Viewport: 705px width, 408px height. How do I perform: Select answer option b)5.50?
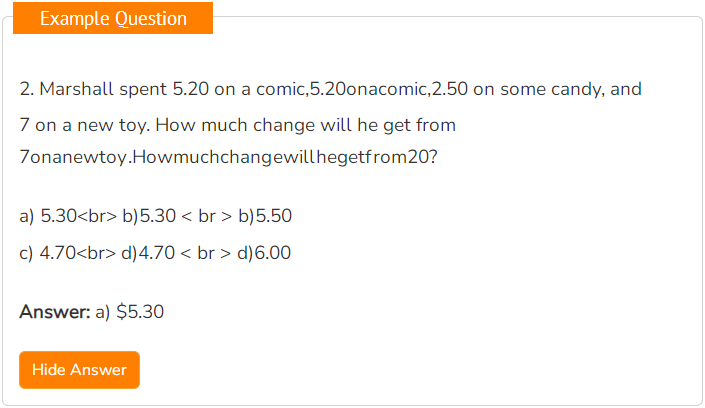pos(265,216)
